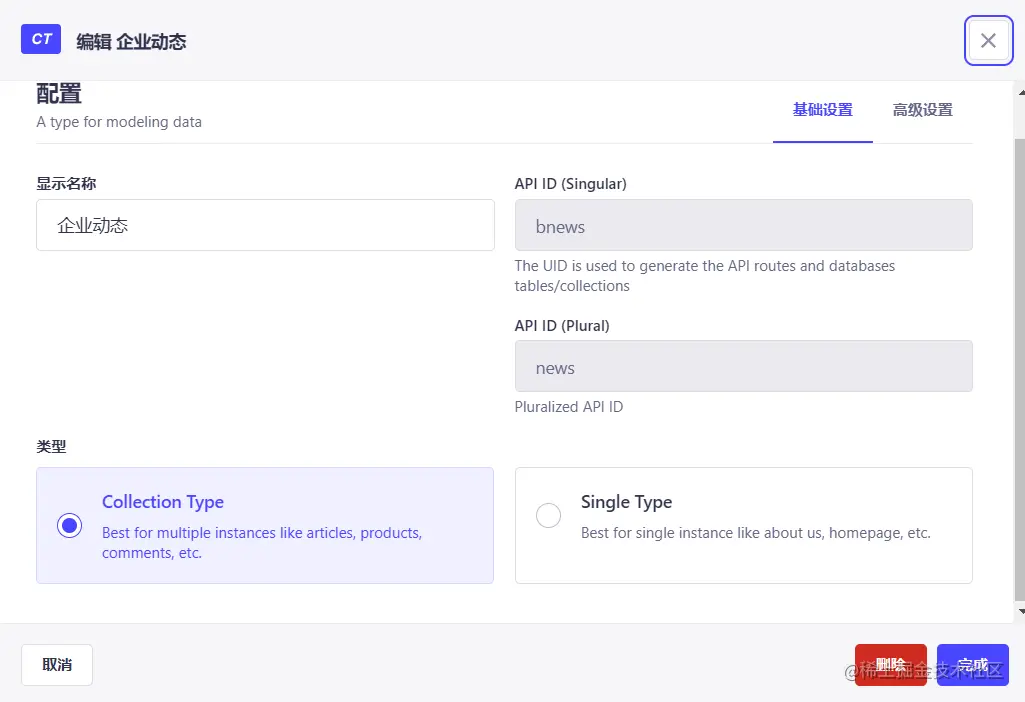The width and height of the screenshot is (1025, 702).
Task: Click the Single Type card title
Action: click(x=626, y=502)
